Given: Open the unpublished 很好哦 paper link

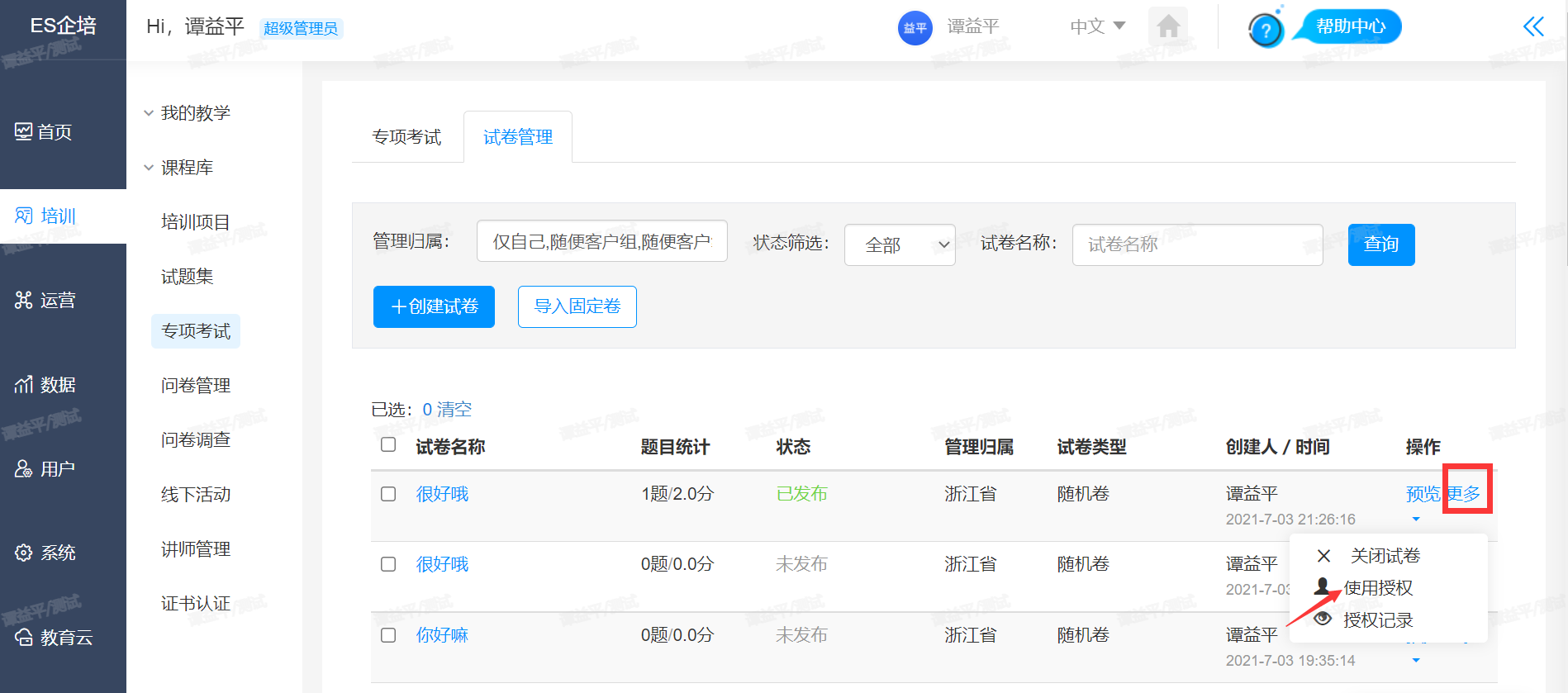Looking at the screenshot, I should (442, 564).
